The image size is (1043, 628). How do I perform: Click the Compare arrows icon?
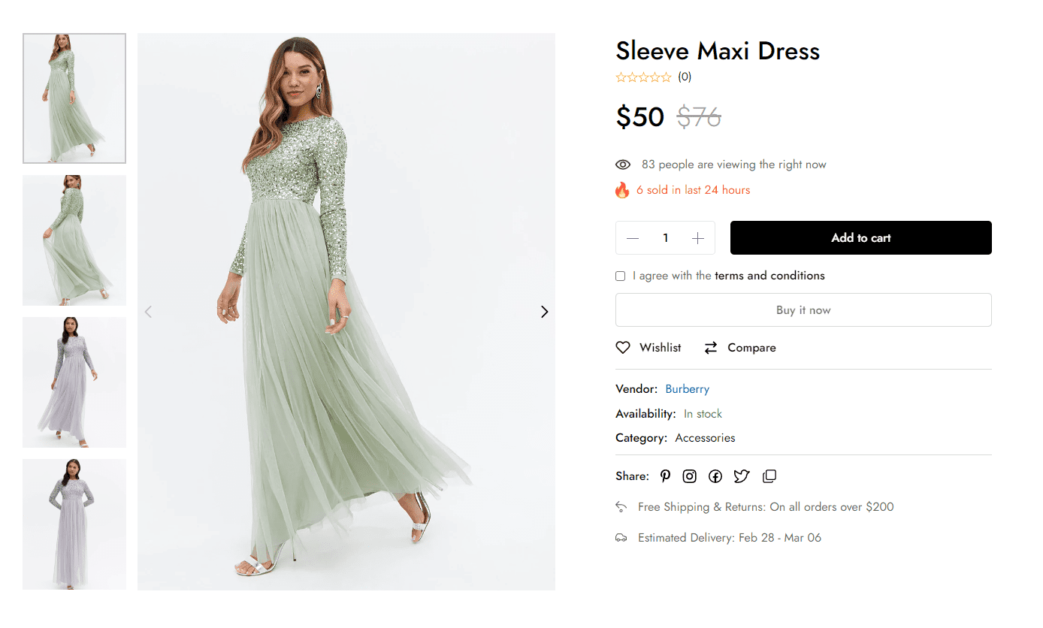point(711,348)
